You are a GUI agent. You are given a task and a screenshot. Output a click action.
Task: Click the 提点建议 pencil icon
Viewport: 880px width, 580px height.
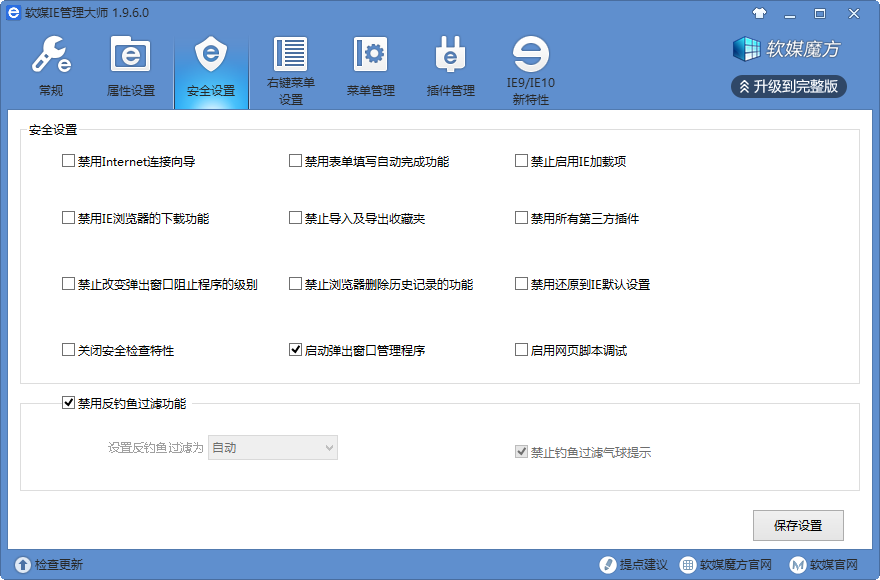click(608, 565)
